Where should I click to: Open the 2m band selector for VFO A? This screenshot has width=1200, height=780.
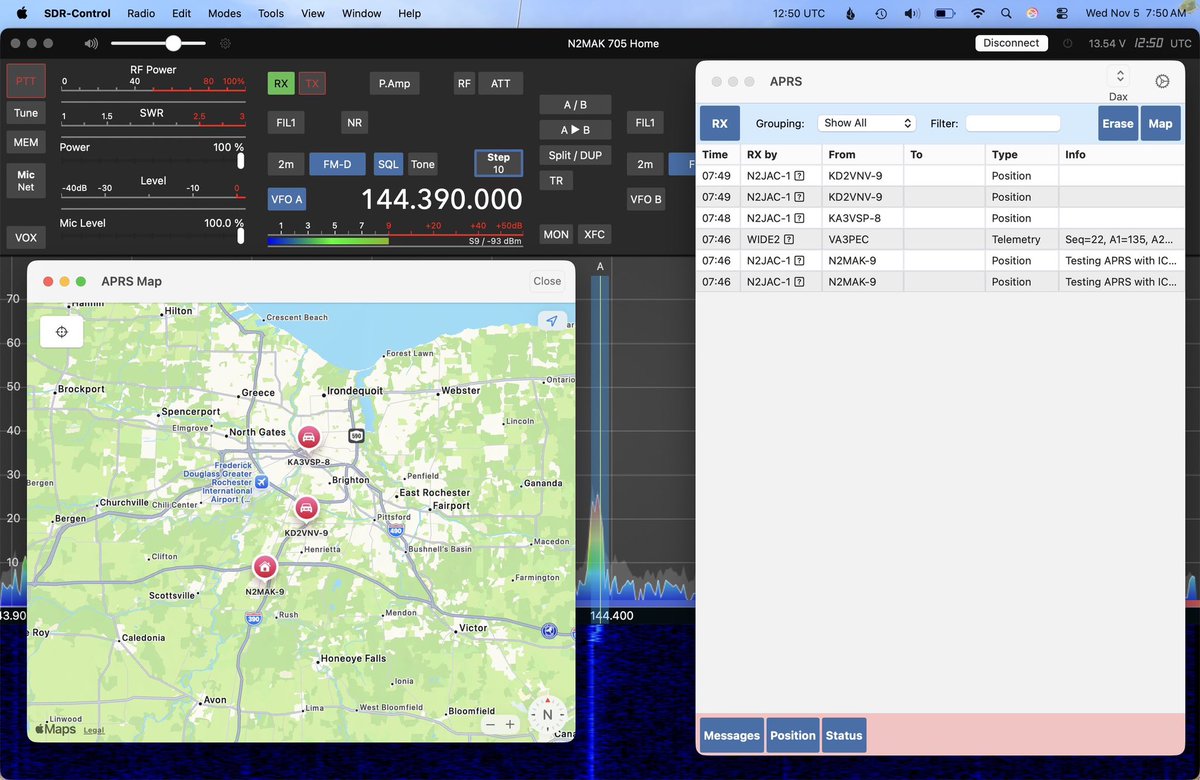pyautogui.click(x=286, y=164)
